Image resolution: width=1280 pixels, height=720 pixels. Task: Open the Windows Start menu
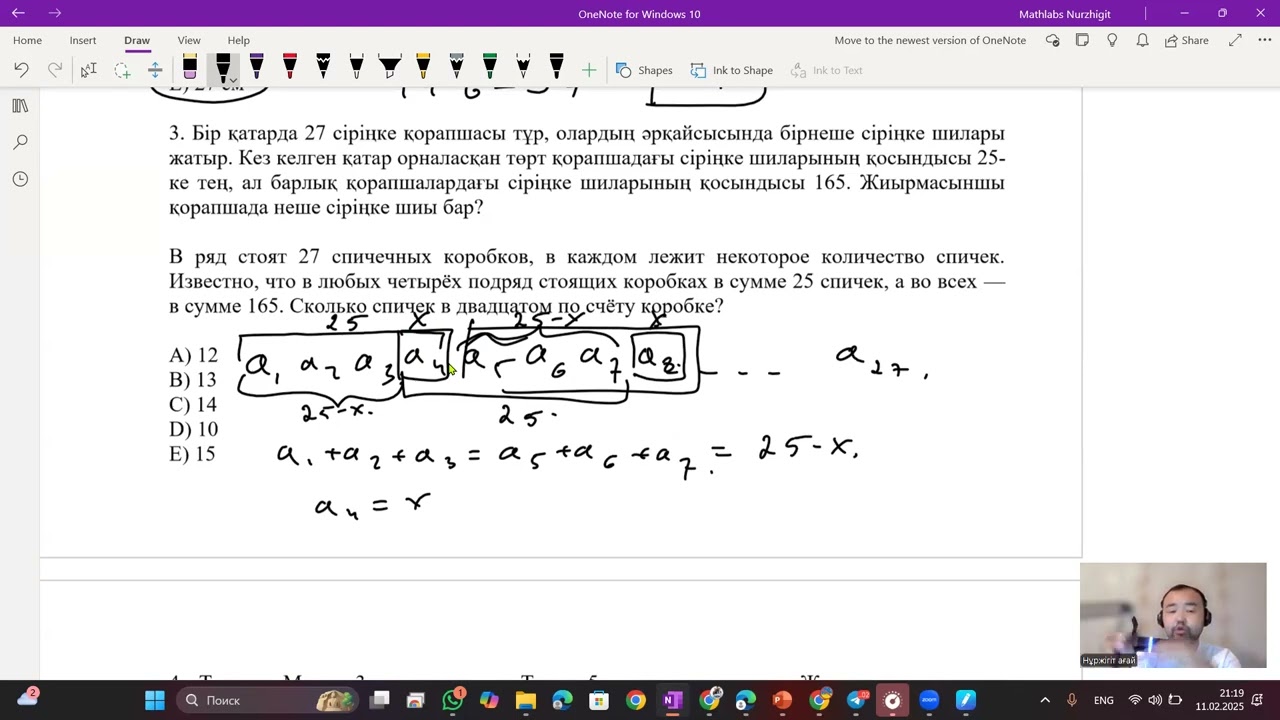(x=155, y=700)
